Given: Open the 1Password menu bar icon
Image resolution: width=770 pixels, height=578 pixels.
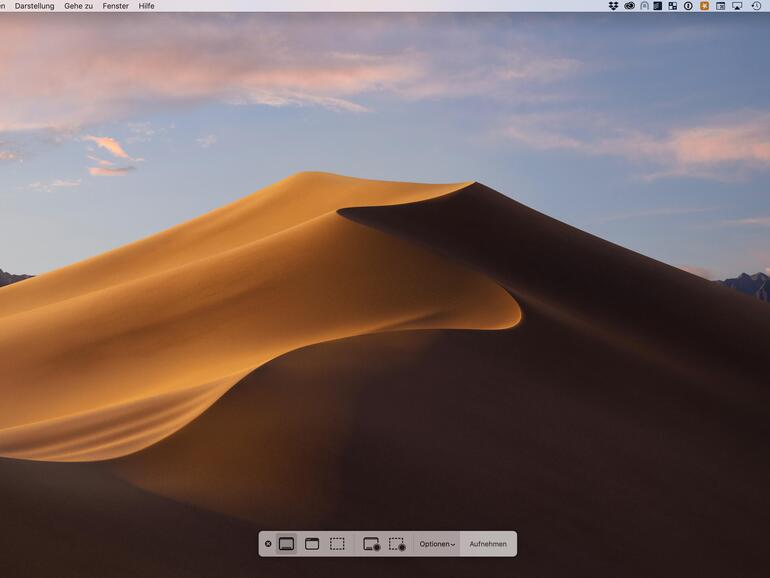Looking at the screenshot, I should (x=688, y=6).
